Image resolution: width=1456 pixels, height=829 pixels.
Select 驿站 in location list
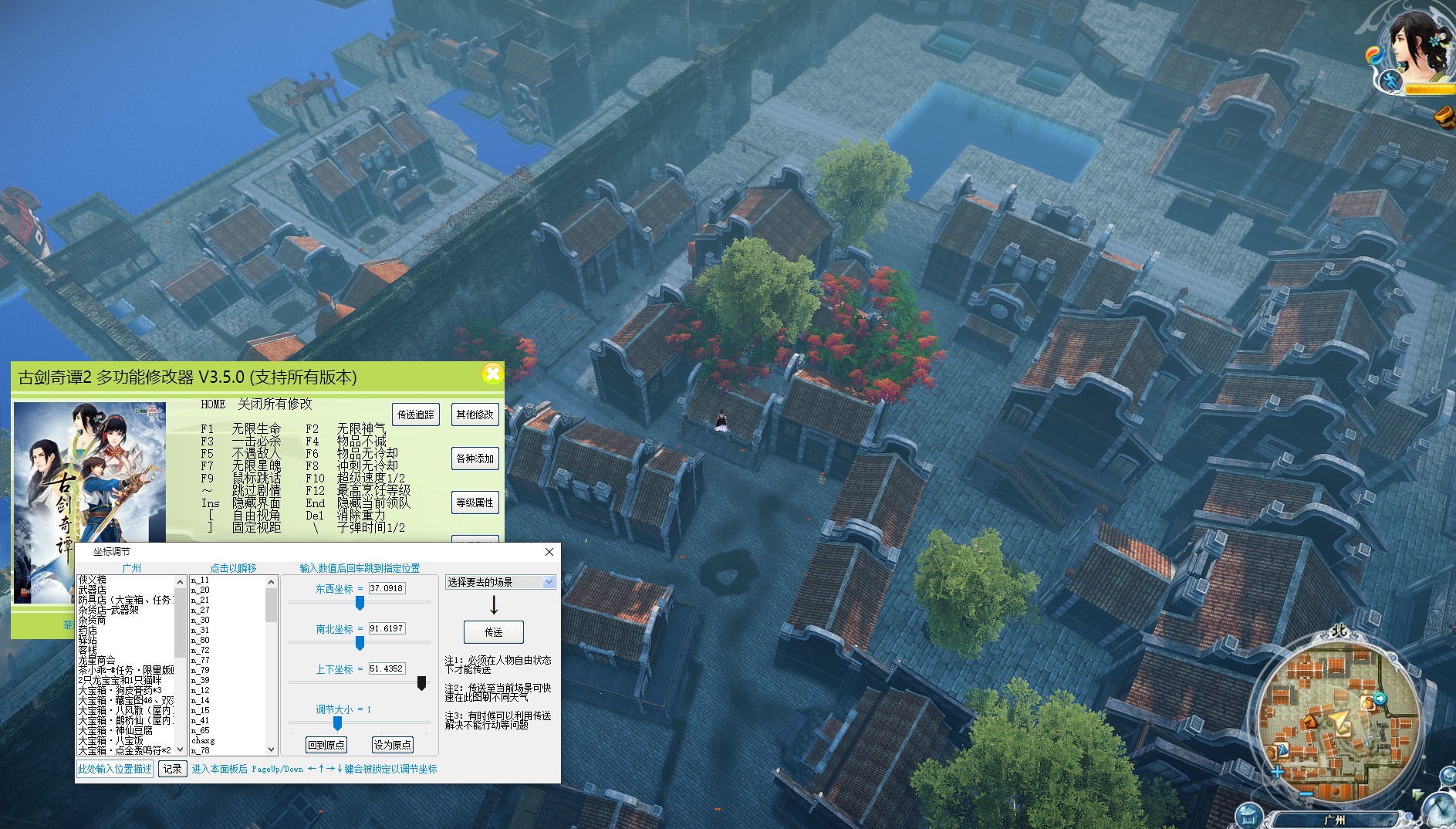(x=87, y=640)
